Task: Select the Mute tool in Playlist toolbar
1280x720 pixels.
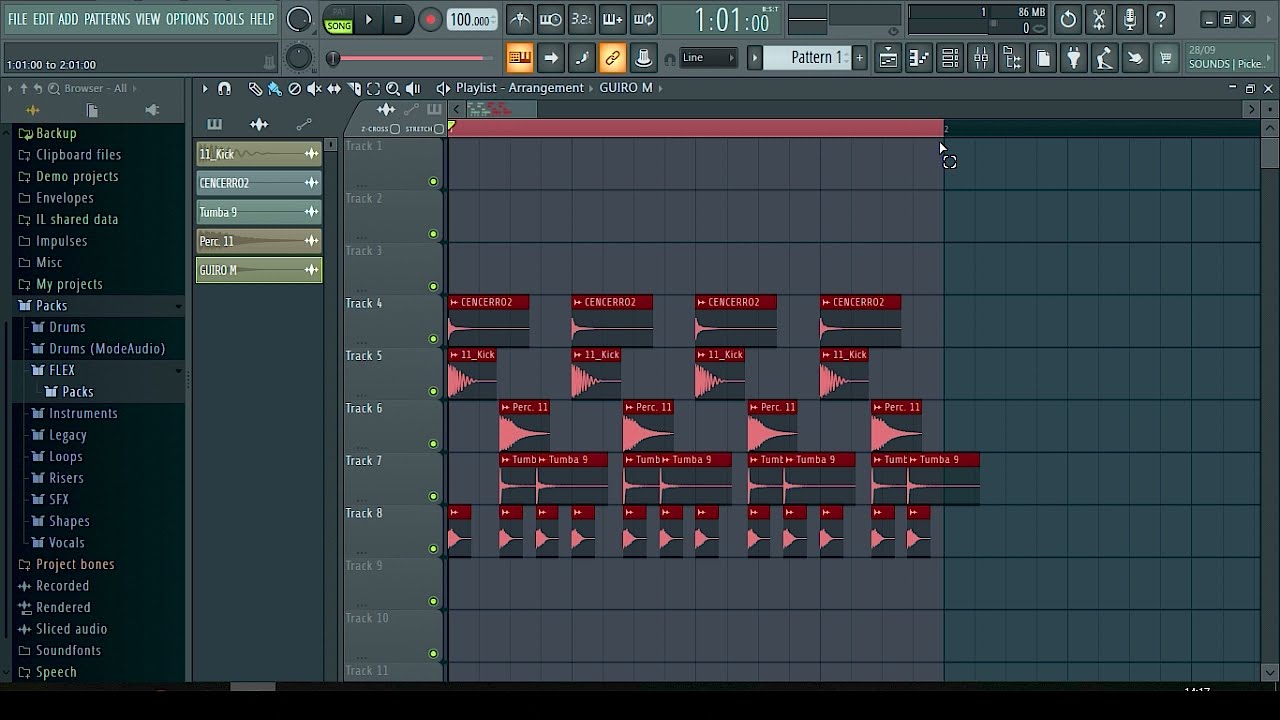Action: [314, 89]
